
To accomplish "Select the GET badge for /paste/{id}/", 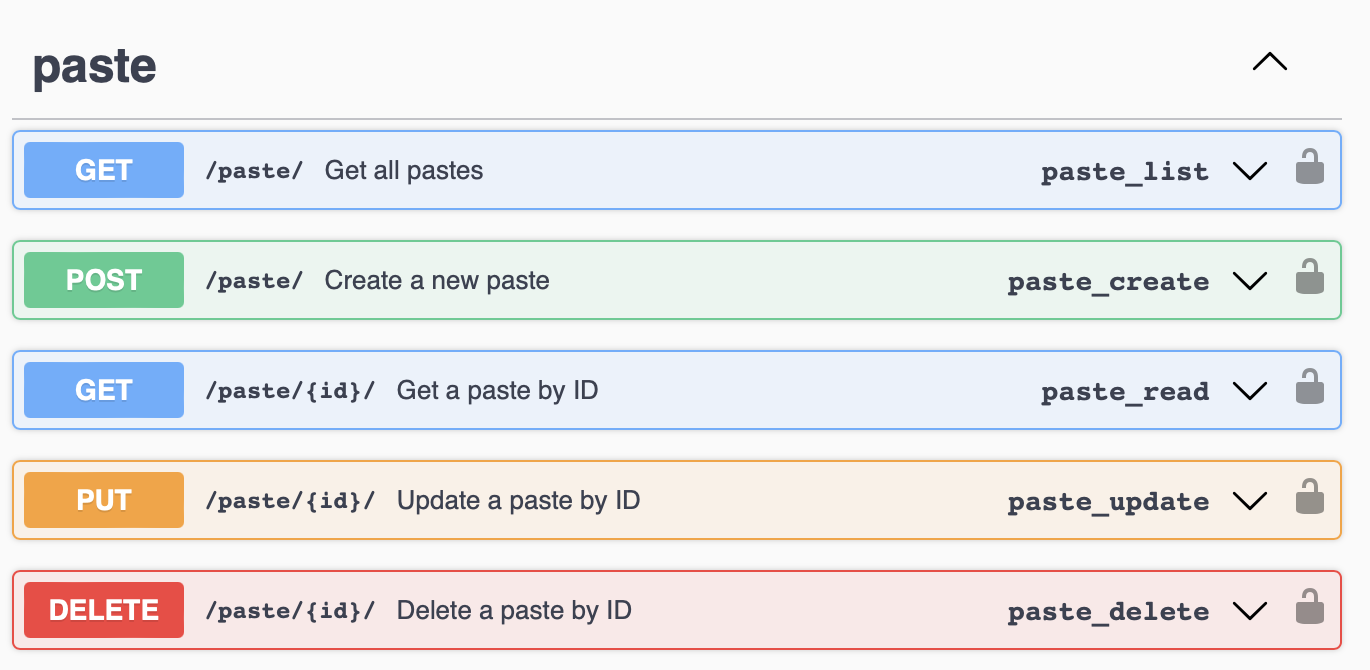I will click(x=104, y=390).
